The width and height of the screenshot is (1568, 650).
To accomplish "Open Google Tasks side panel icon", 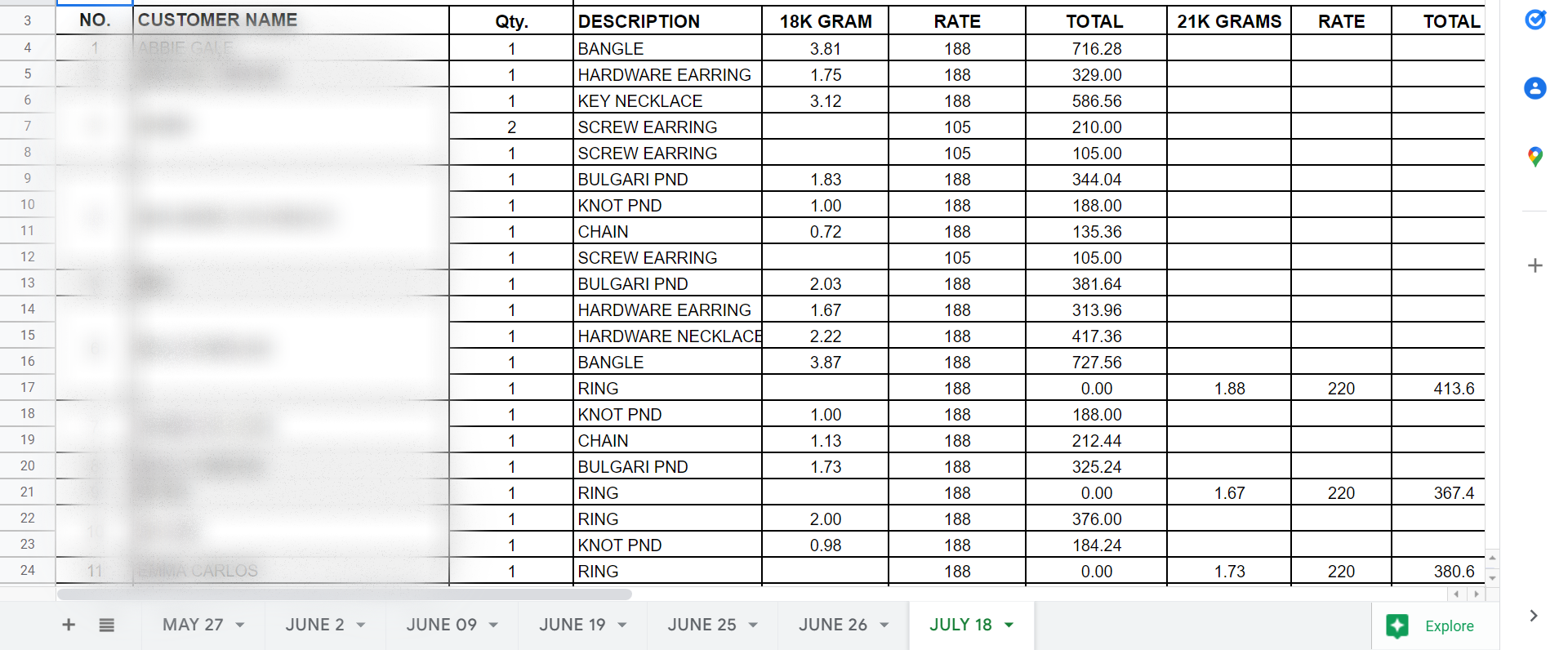I will click(x=1535, y=20).
